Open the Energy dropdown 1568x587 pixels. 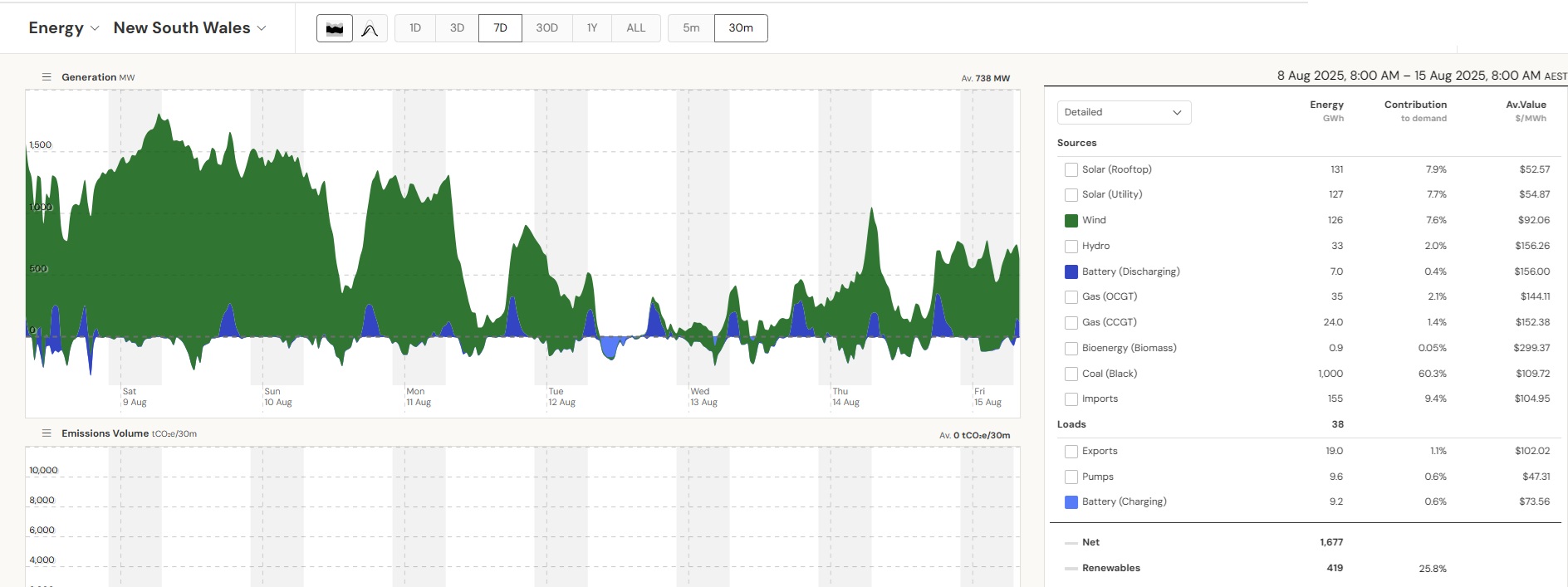[64, 28]
